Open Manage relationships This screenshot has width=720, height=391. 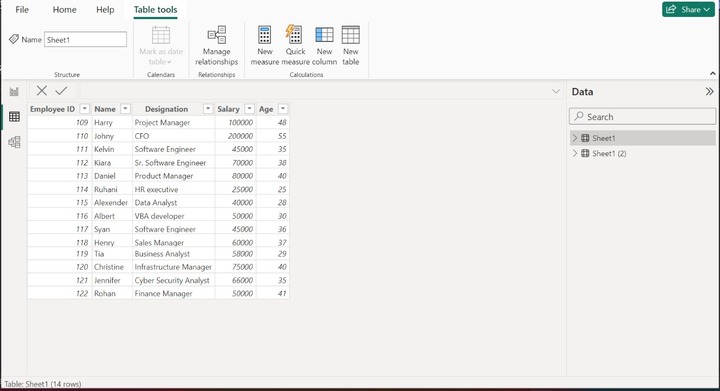(216, 45)
